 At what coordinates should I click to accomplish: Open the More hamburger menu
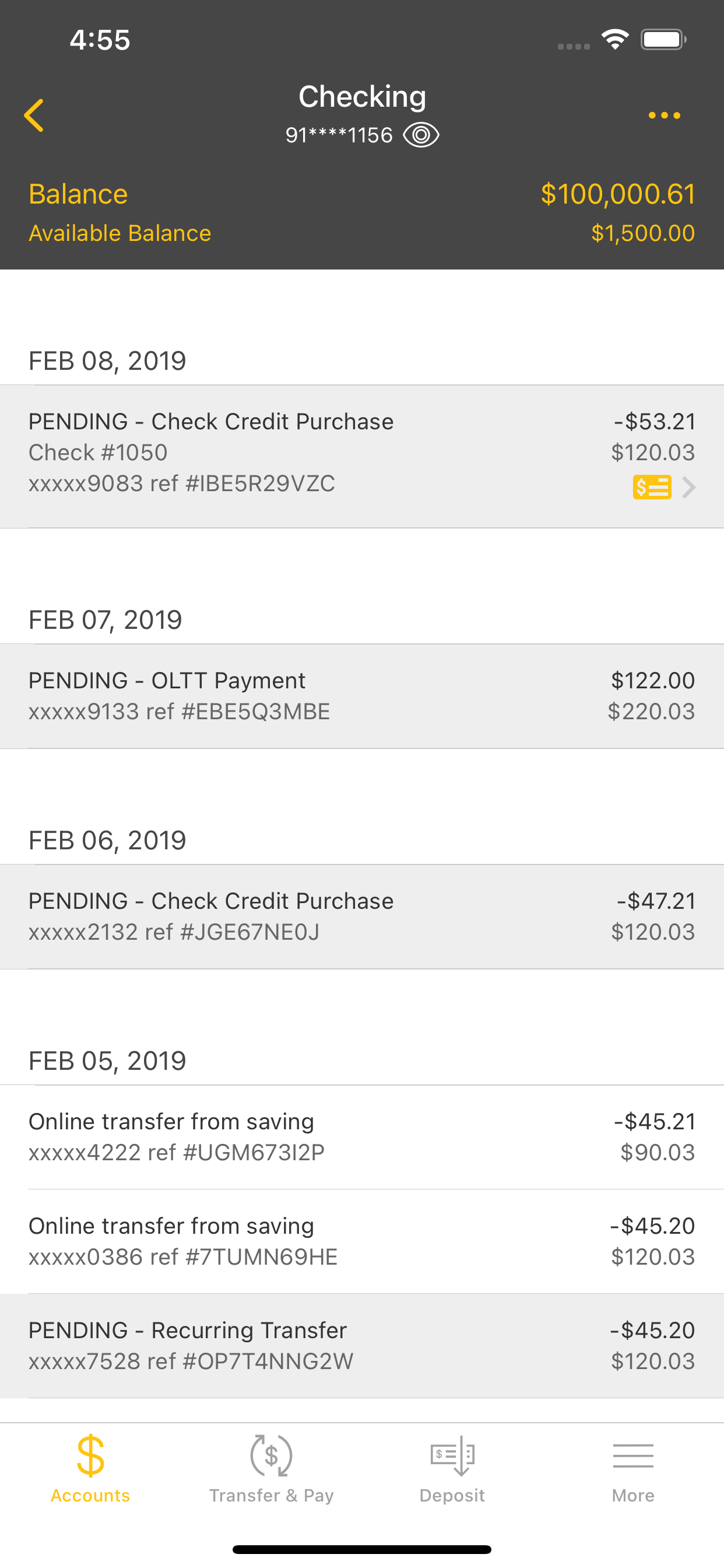pyautogui.click(x=632, y=1469)
